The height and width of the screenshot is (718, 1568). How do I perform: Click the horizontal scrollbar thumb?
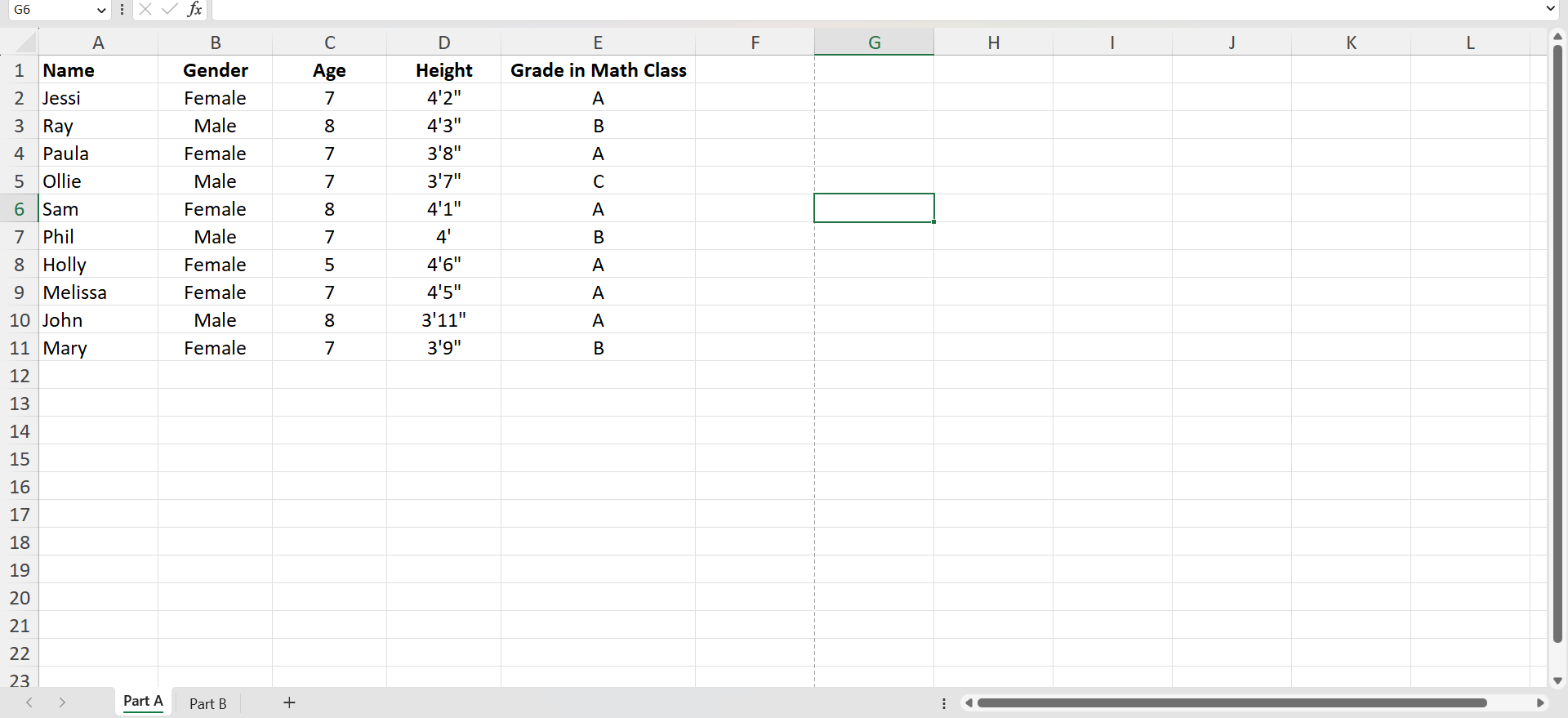(x=1232, y=703)
